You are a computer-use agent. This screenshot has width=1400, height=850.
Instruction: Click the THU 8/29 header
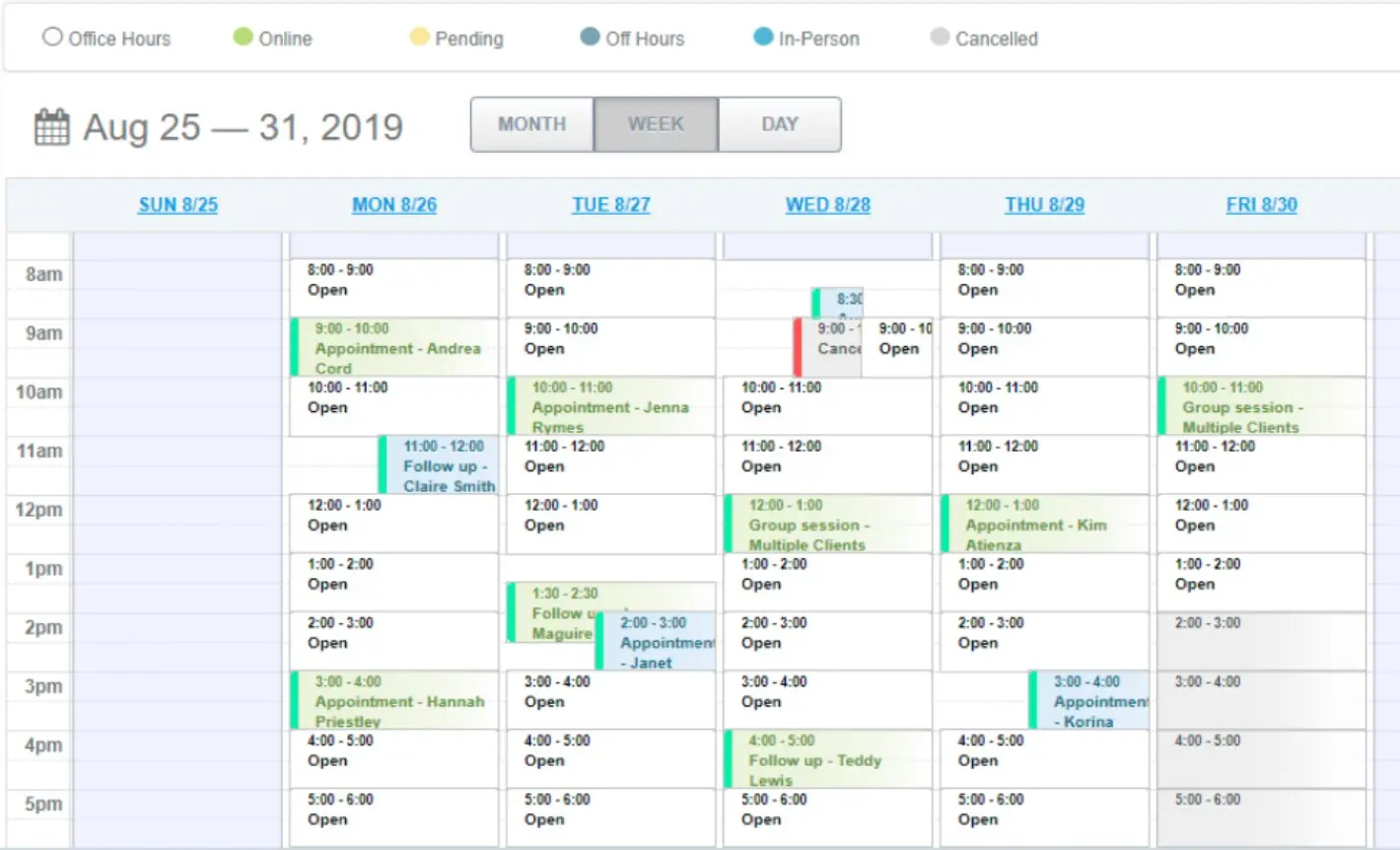[1044, 204]
